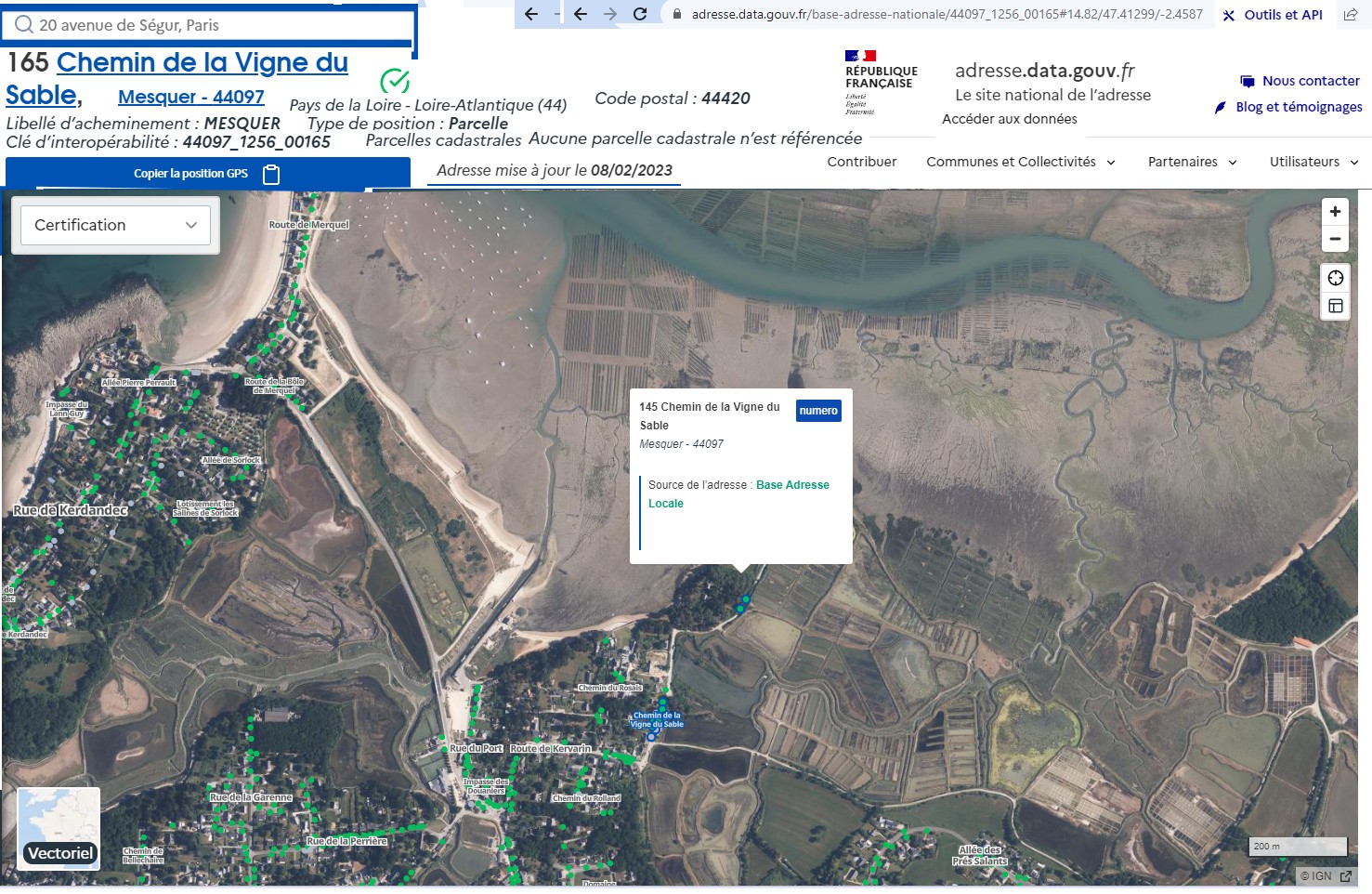Click Base Adresse Locale source text in the popup

[x=738, y=494]
